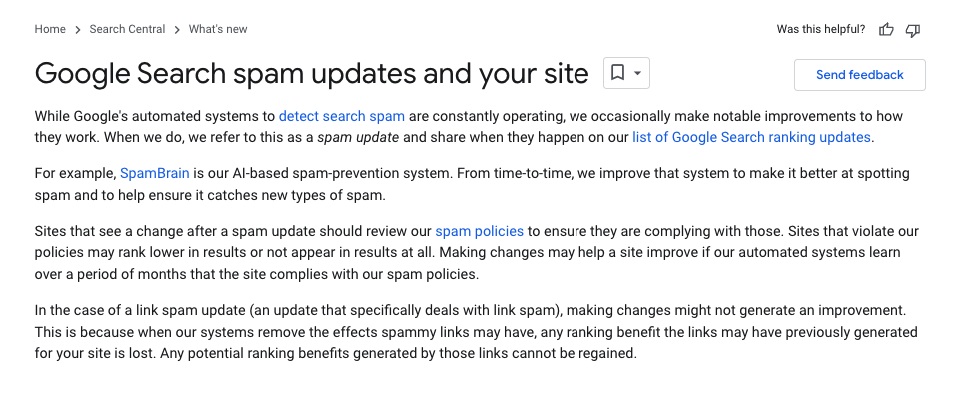Click the 'Google Search spam updates and your site' heading
Screen dimensions: 962x394
[312, 74]
